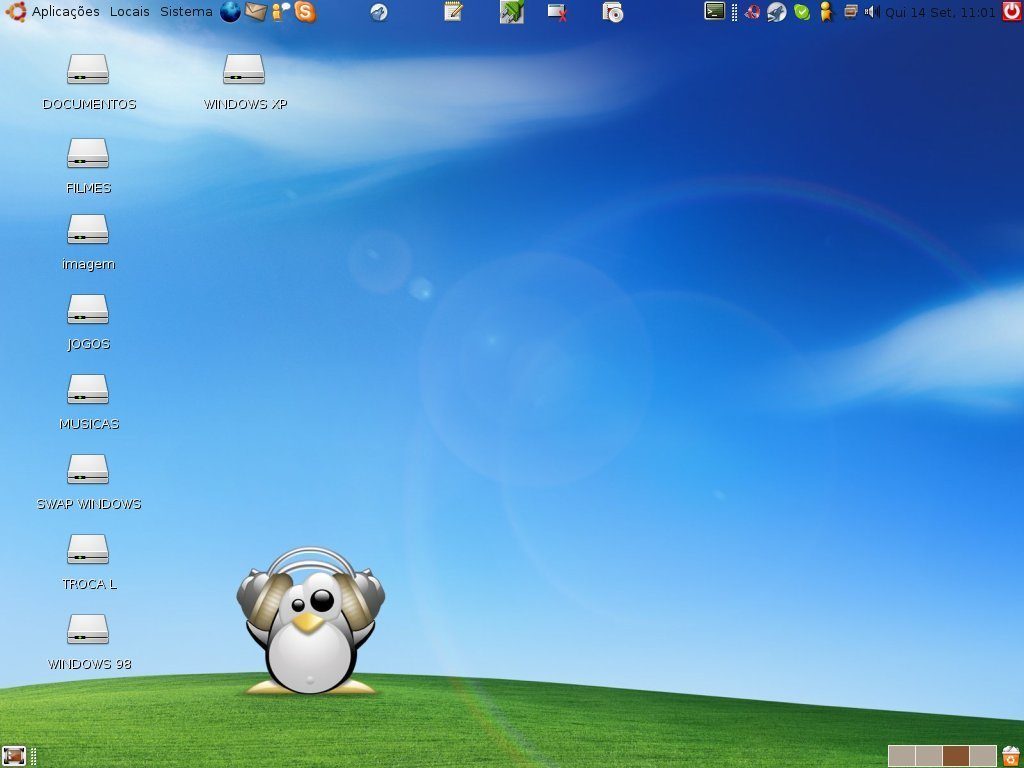Switch to the active brown third workspace
This screenshot has height=768, width=1024.
click(956, 756)
